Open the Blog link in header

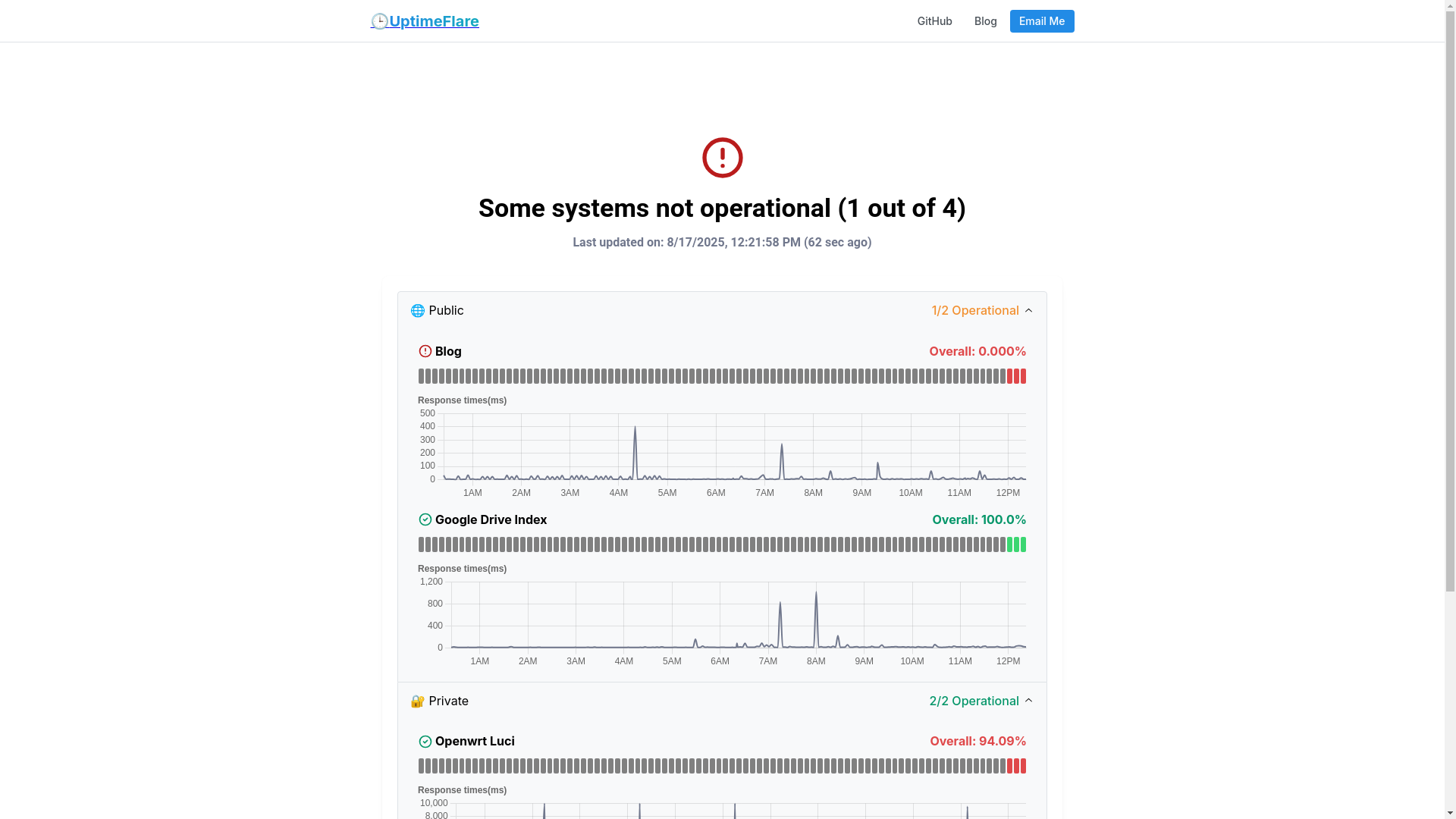click(985, 21)
